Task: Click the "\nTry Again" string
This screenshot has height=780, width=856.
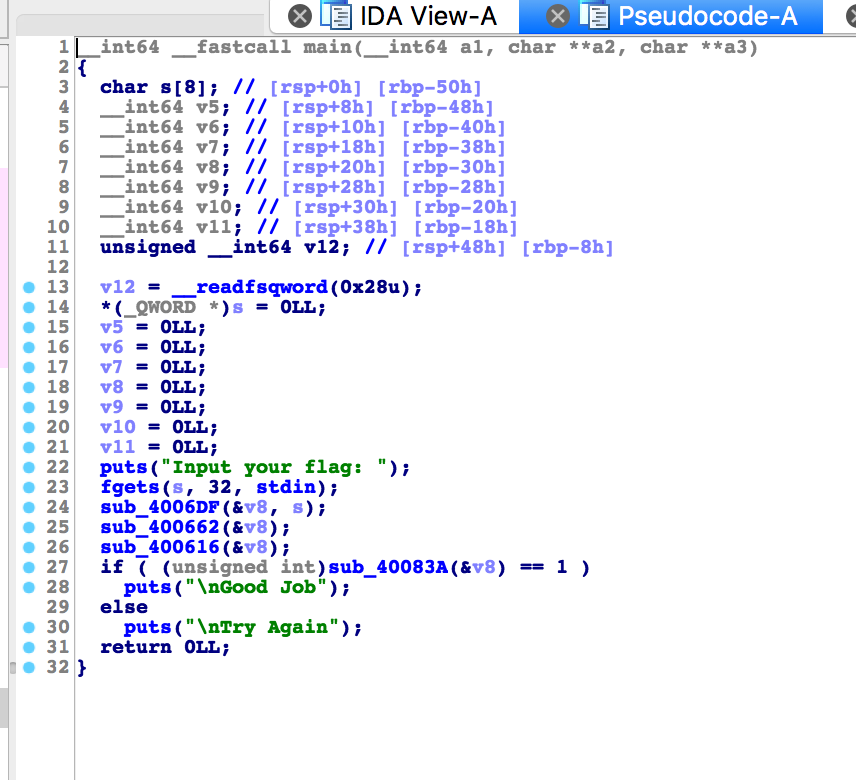Action: pyautogui.click(x=261, y=627)
